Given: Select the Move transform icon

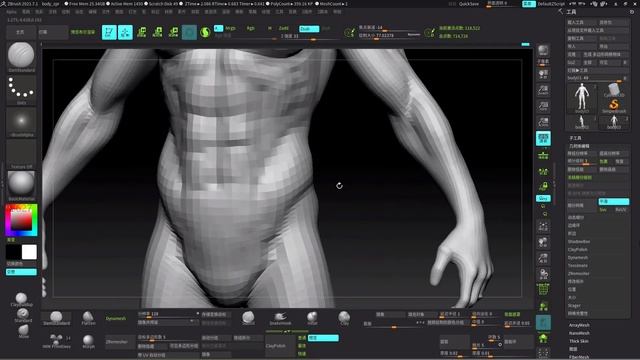Looking at the screenshot, I should click(142, 32).
